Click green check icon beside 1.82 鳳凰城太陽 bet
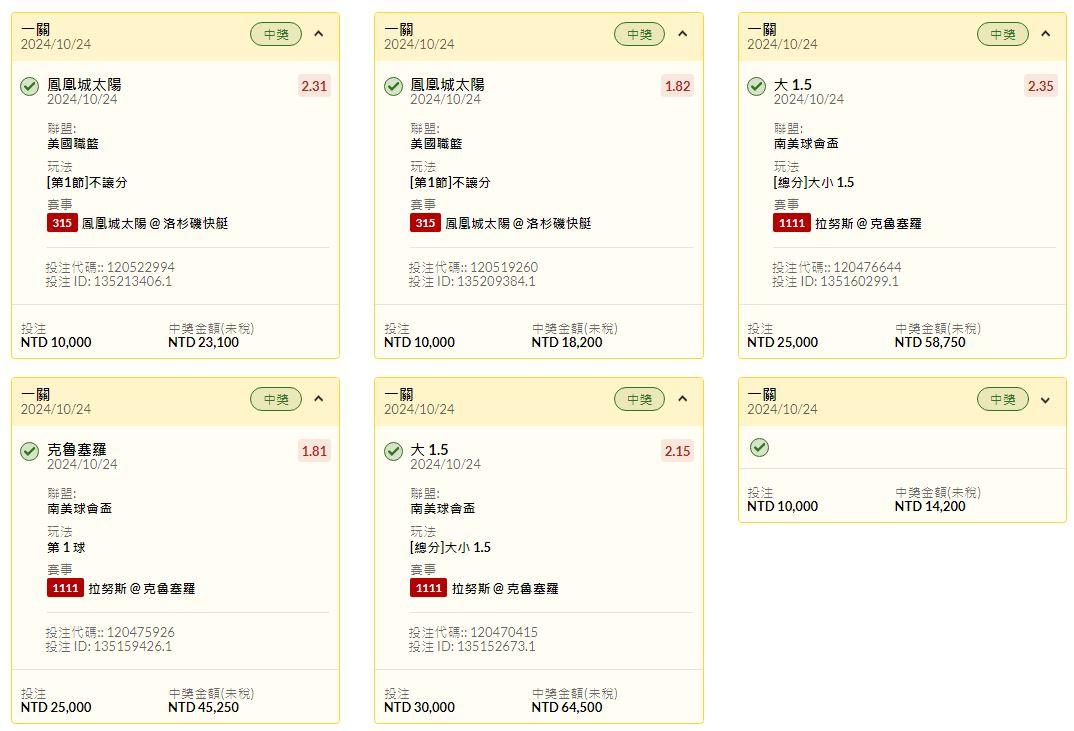Screen dimensions: 1074x731 click(393, 86)
